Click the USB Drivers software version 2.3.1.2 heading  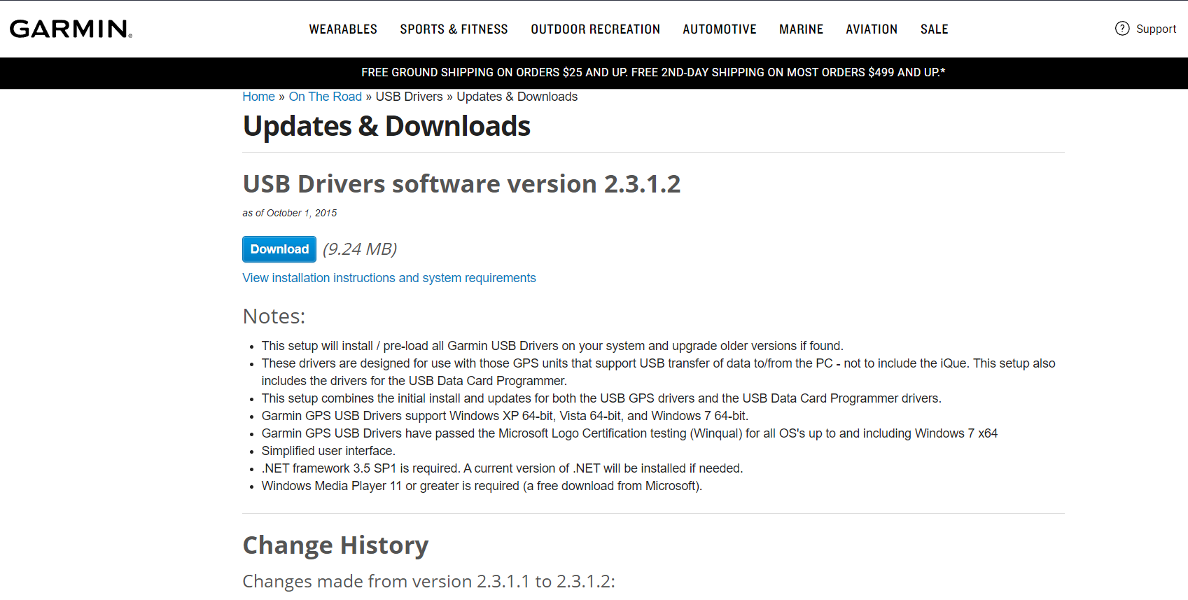(x=461, y=184)
